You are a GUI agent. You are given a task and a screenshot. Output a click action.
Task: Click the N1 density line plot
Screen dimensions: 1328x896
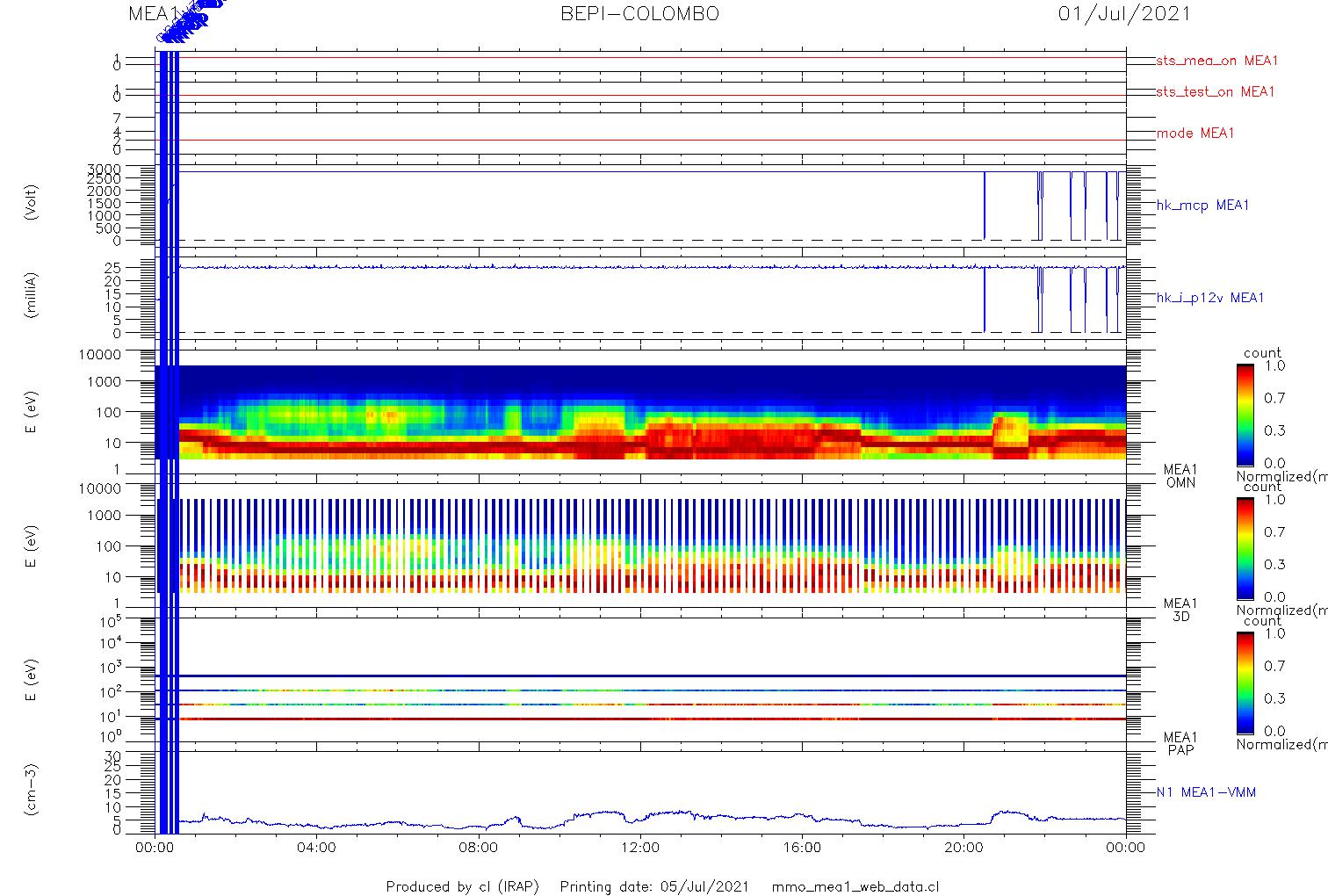coord(640,791)
